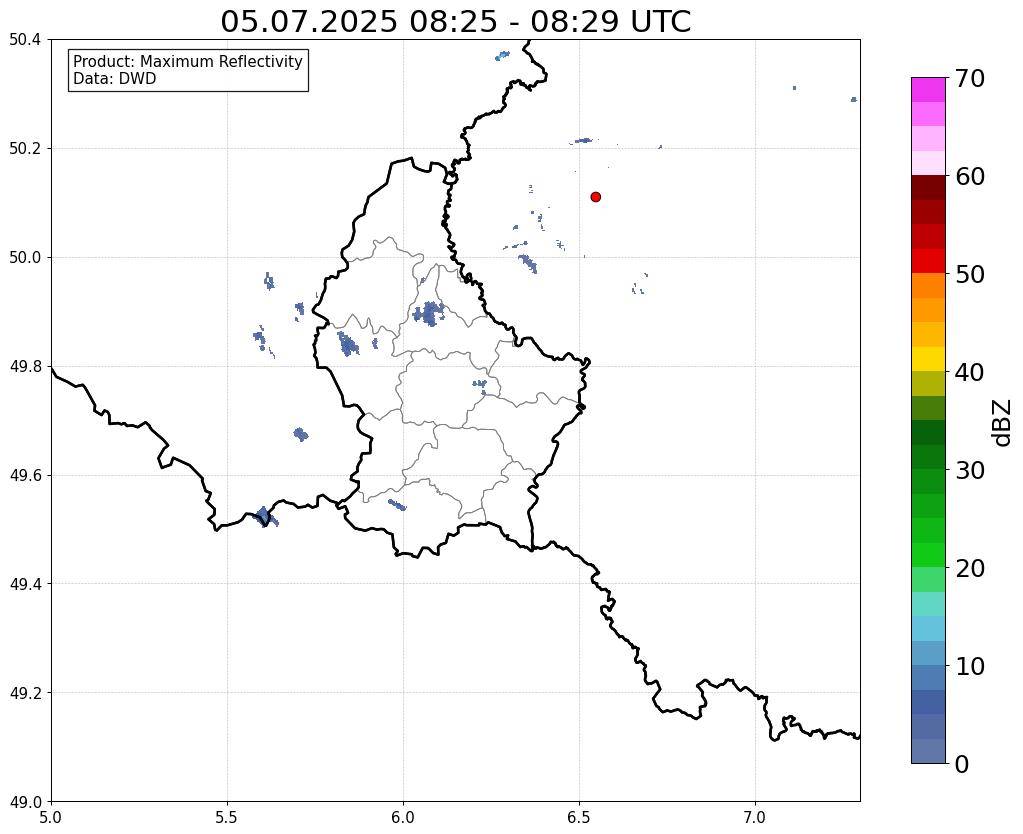Click the x-axis label 5.5
The image size is (1023, 834).
click(x=227, y=817)
